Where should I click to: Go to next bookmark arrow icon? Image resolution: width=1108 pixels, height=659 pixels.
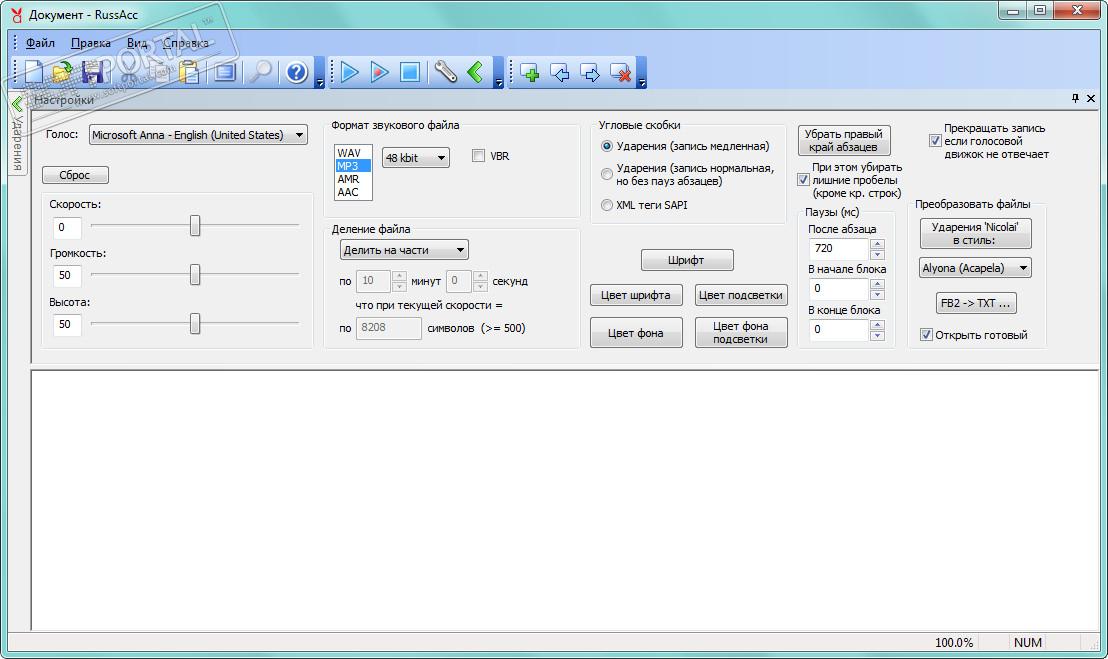(x=590, y=73)
